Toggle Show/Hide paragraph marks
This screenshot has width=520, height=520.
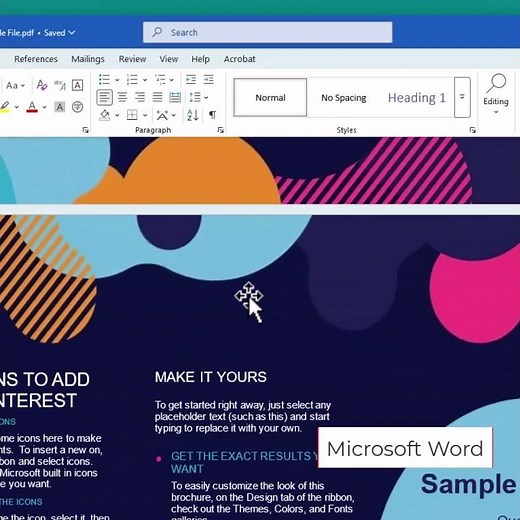(x=212, y=115)
